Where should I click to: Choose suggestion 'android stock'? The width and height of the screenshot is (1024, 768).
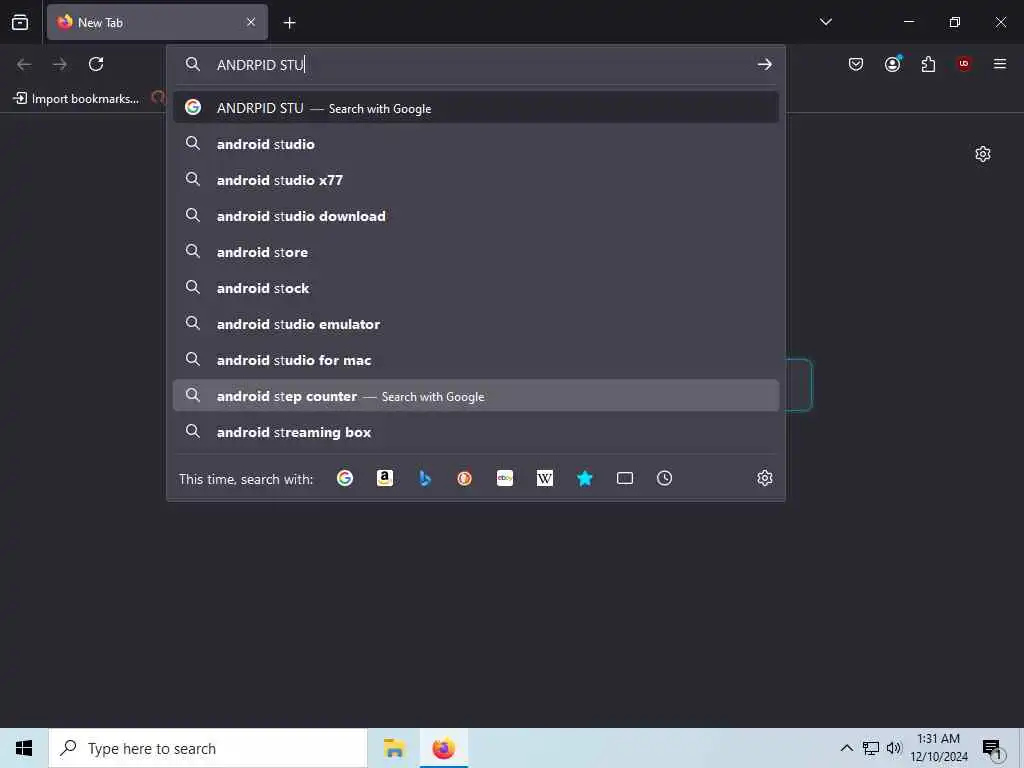coord(475,287)
